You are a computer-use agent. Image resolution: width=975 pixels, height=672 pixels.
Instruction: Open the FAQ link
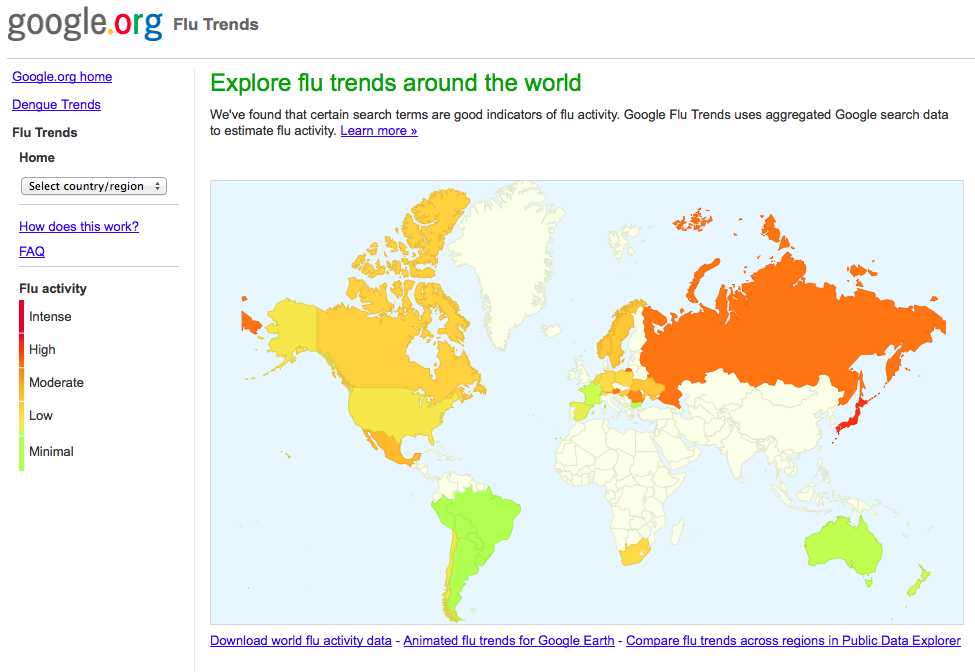tap(32, 251)
